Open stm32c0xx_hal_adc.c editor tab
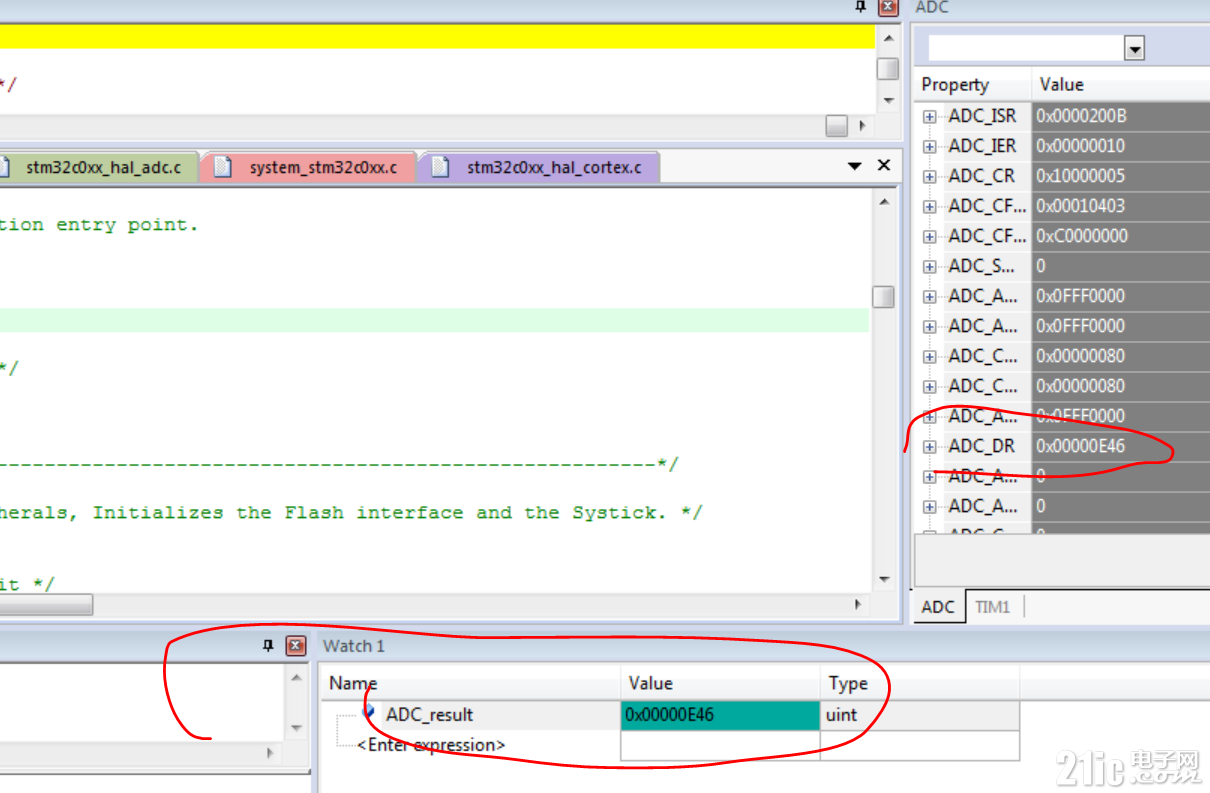Screen dimensions: 1210x793 coord(103,167)
